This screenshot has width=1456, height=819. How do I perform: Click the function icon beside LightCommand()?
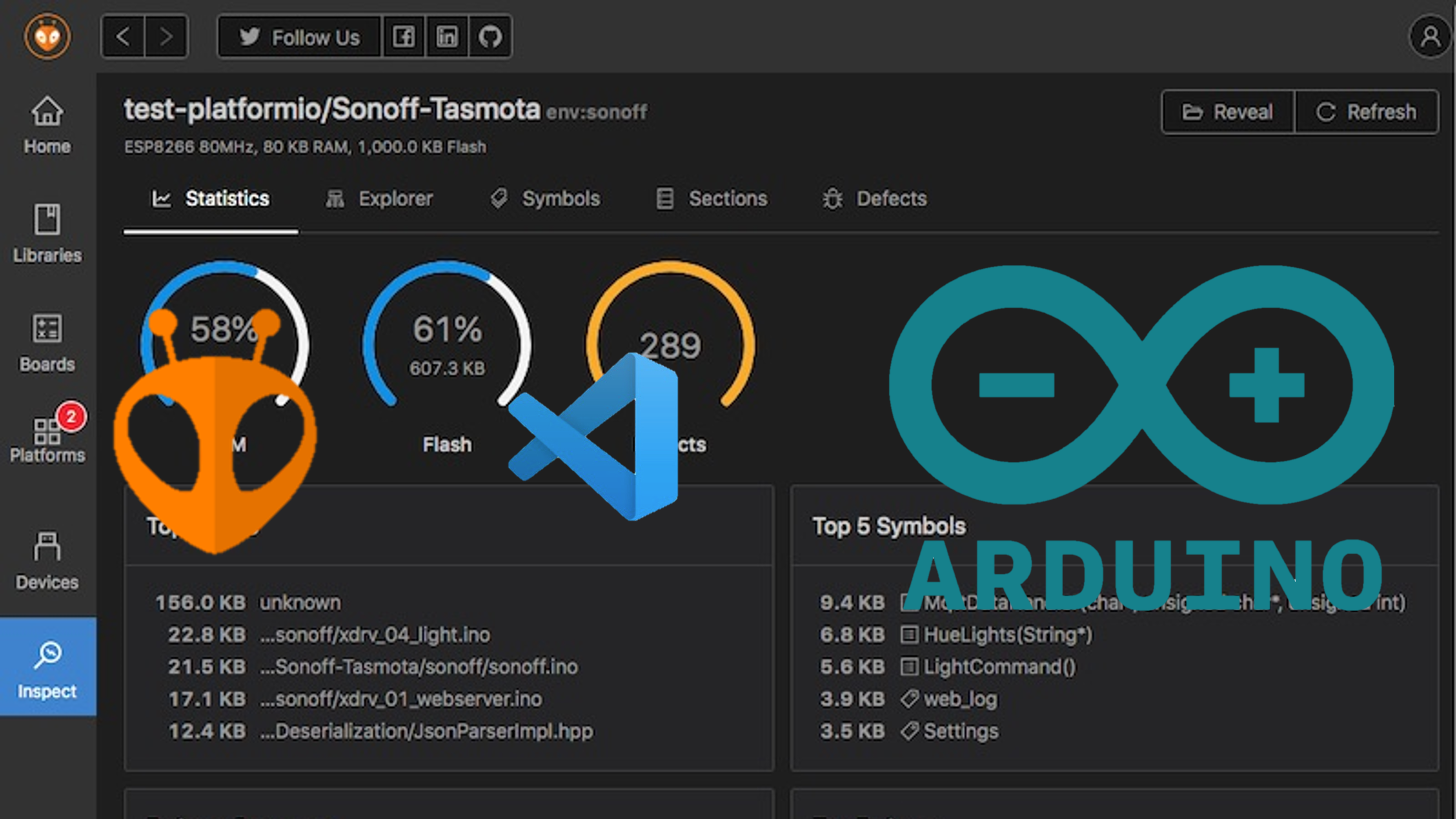coord(909,667)
